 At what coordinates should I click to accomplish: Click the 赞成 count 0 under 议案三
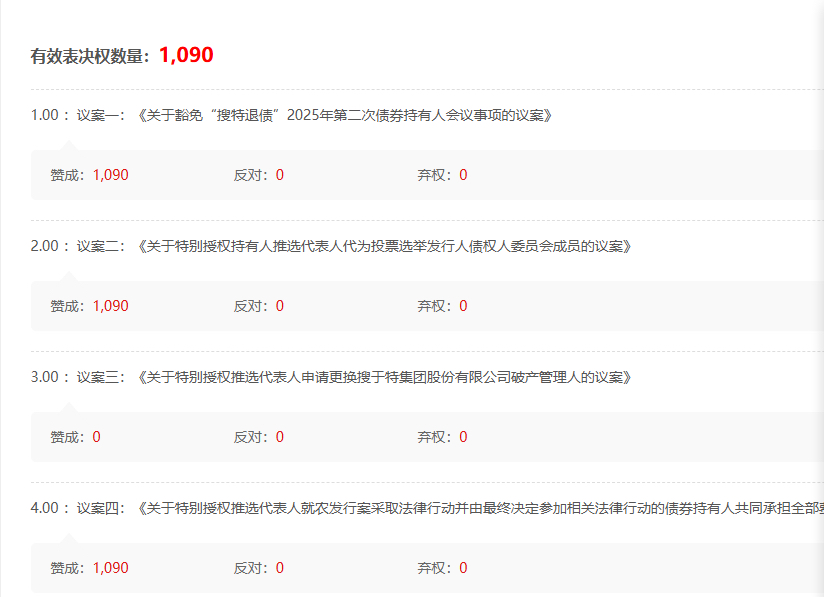[96, 437]
